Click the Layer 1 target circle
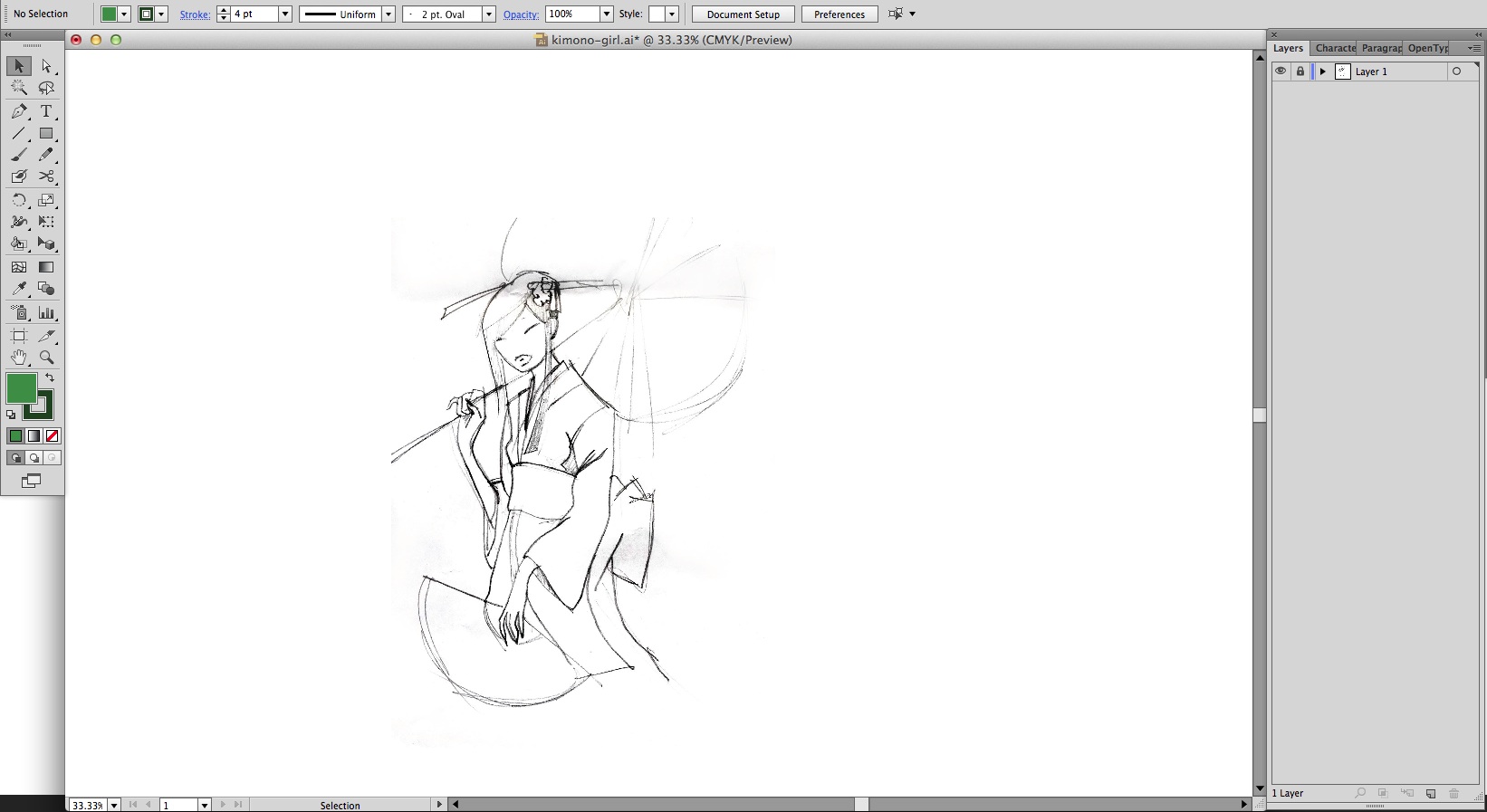The image size is (1487, 812). pos(1456,72)
